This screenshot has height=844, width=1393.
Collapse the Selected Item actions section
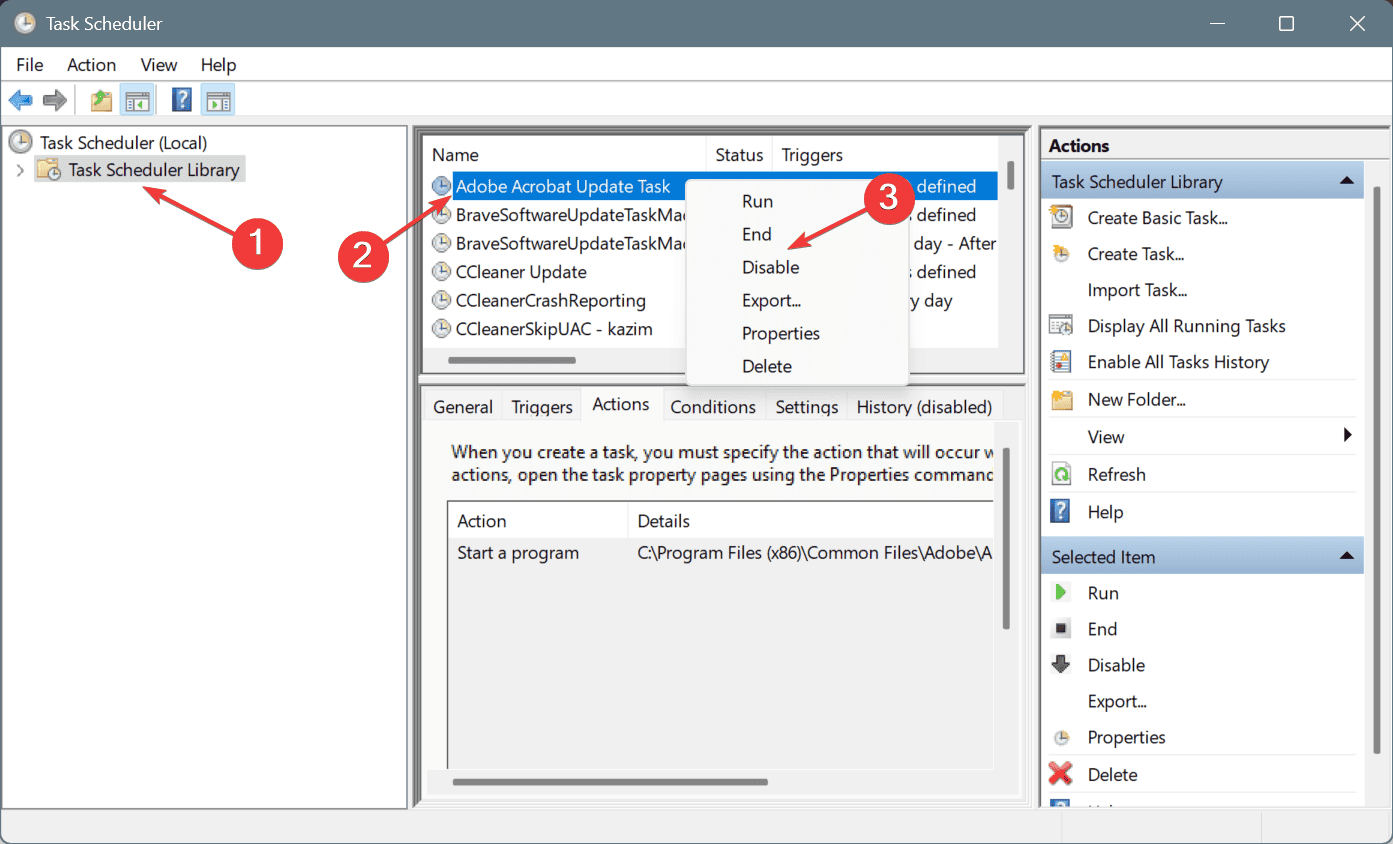[x=1346, y=556]
